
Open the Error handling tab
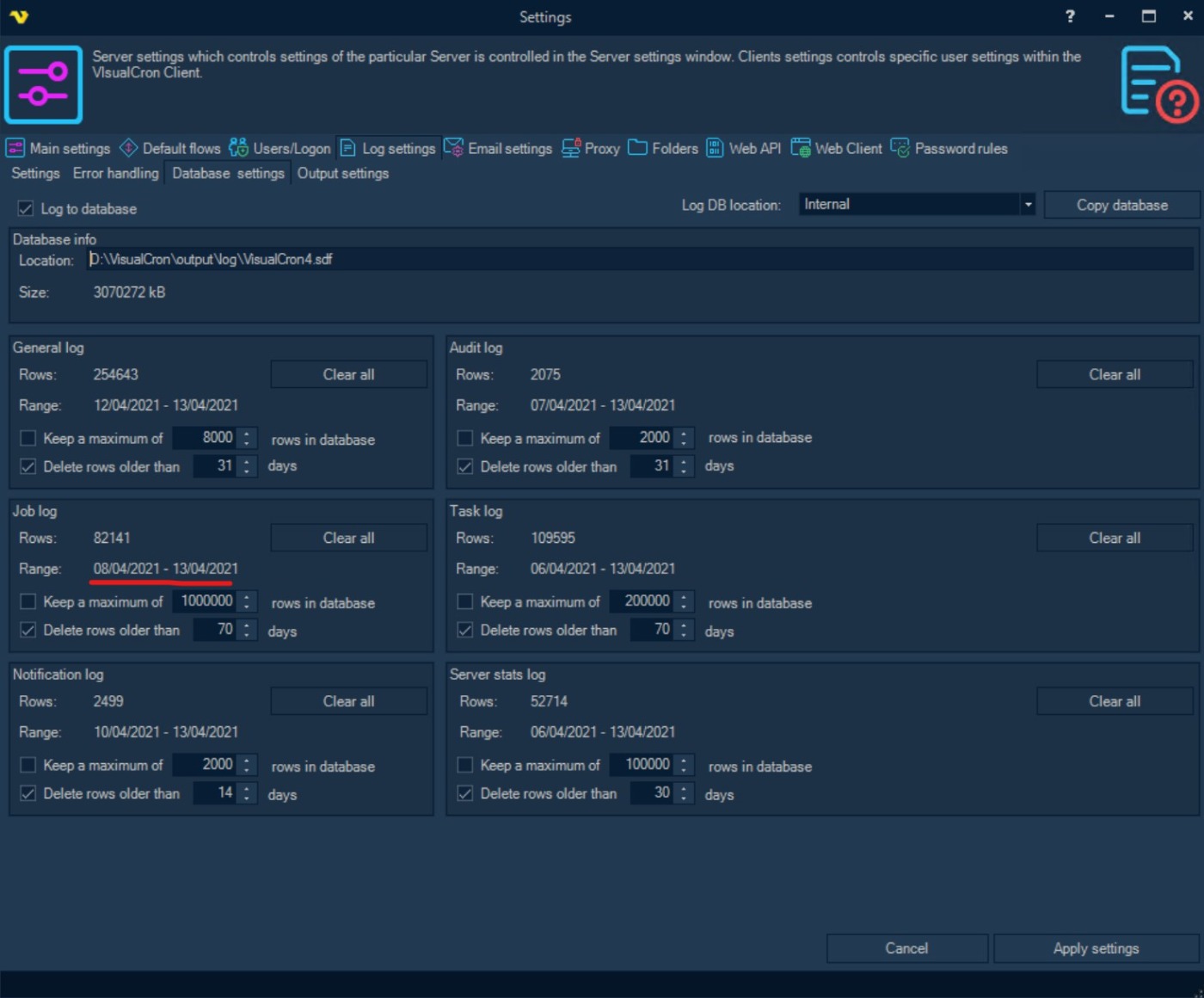click(115, 174)
